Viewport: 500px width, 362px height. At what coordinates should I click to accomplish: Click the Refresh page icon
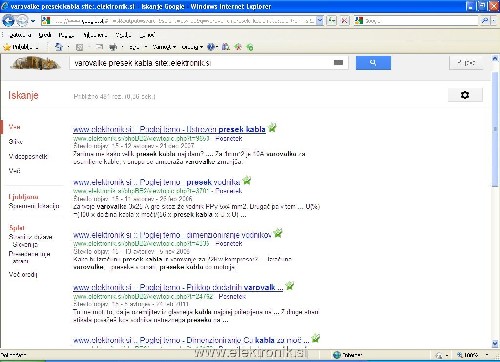[331, 21]
